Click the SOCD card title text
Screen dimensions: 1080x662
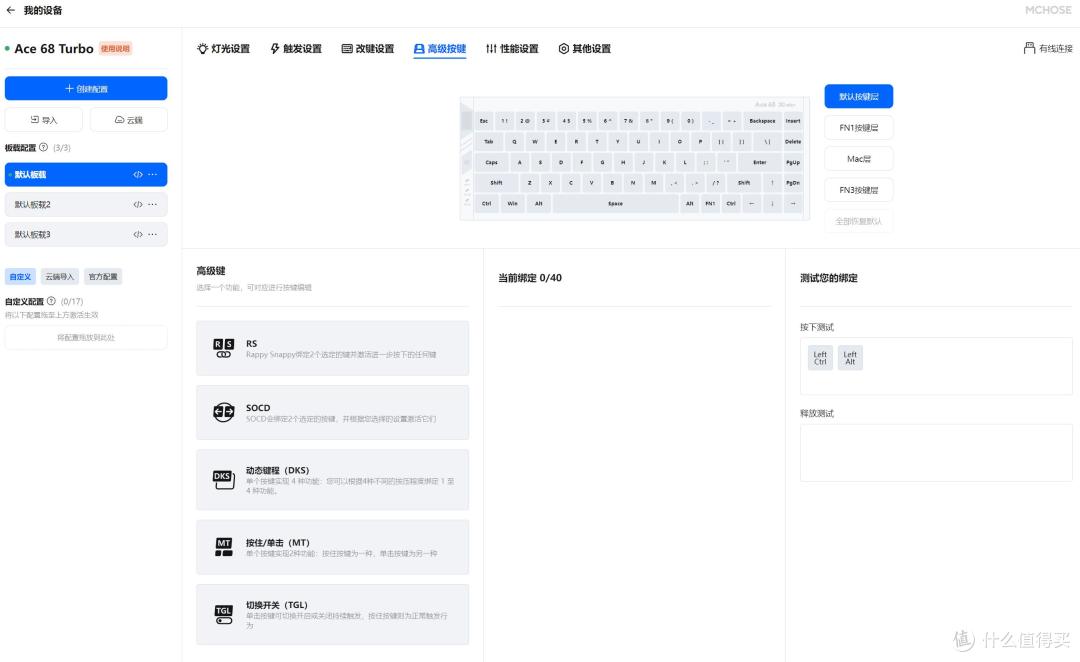[258, 408]
